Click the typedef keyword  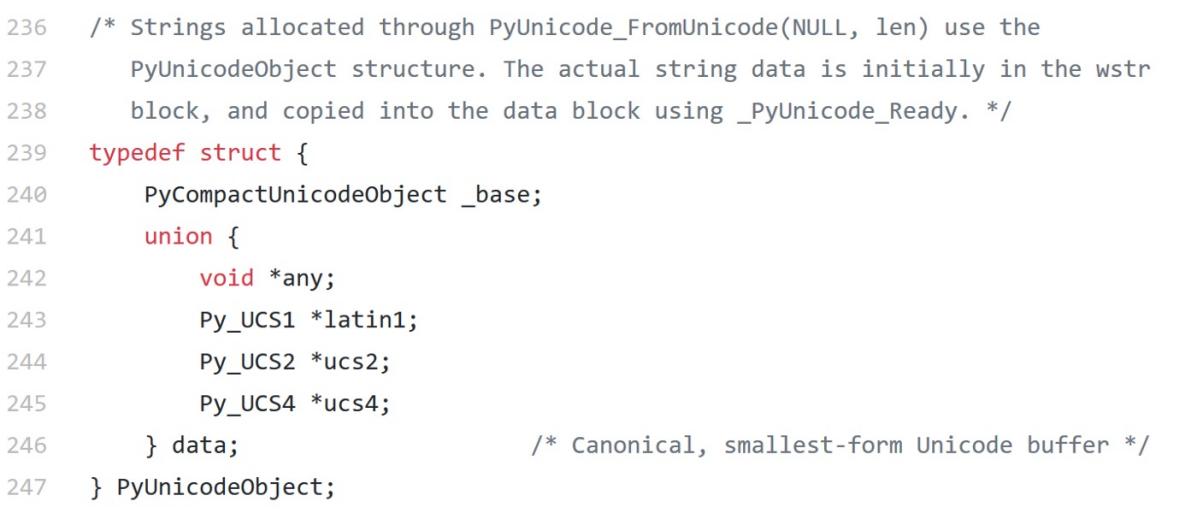pos(137,153)
